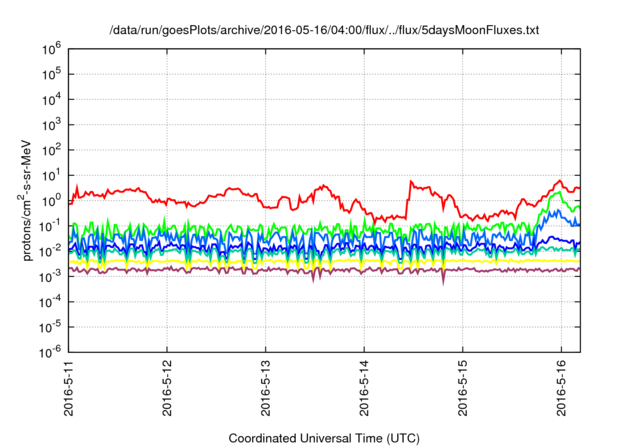Viewport: 640px width, 448px height.
Task: Click the 10^6 y-axis tick label
Action: (x=51, y=49)
